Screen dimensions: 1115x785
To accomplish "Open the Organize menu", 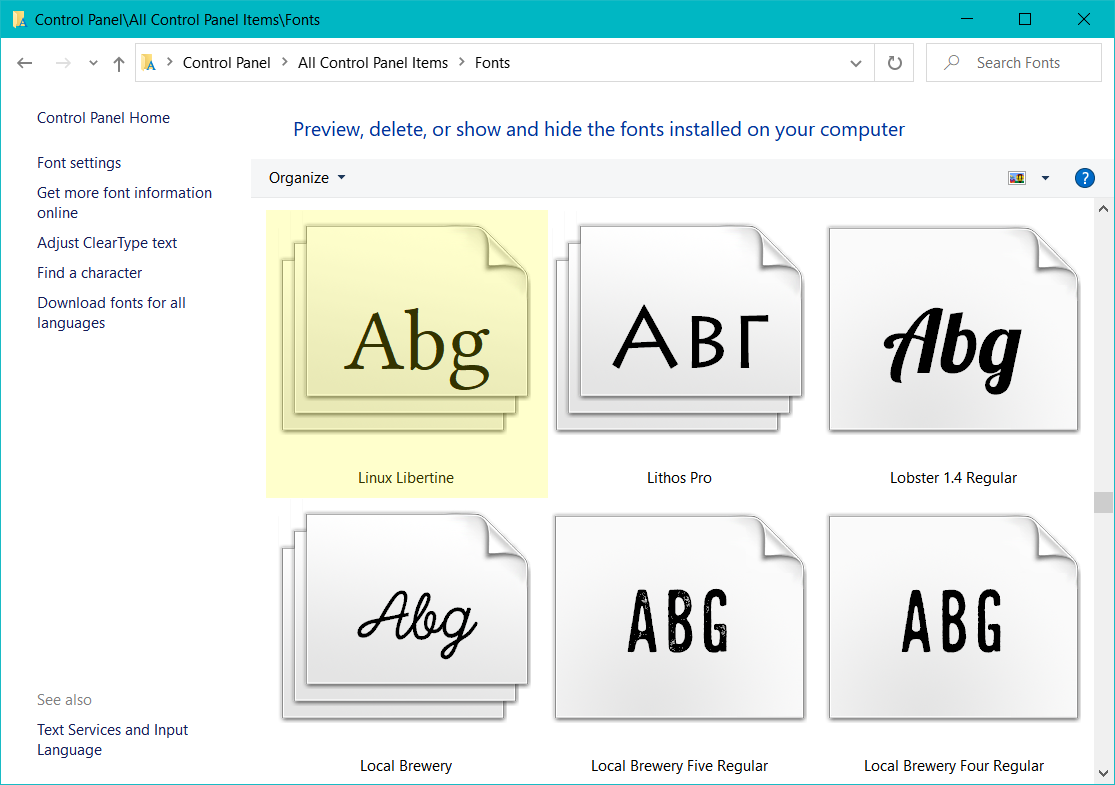I will (x=306, y=178).
